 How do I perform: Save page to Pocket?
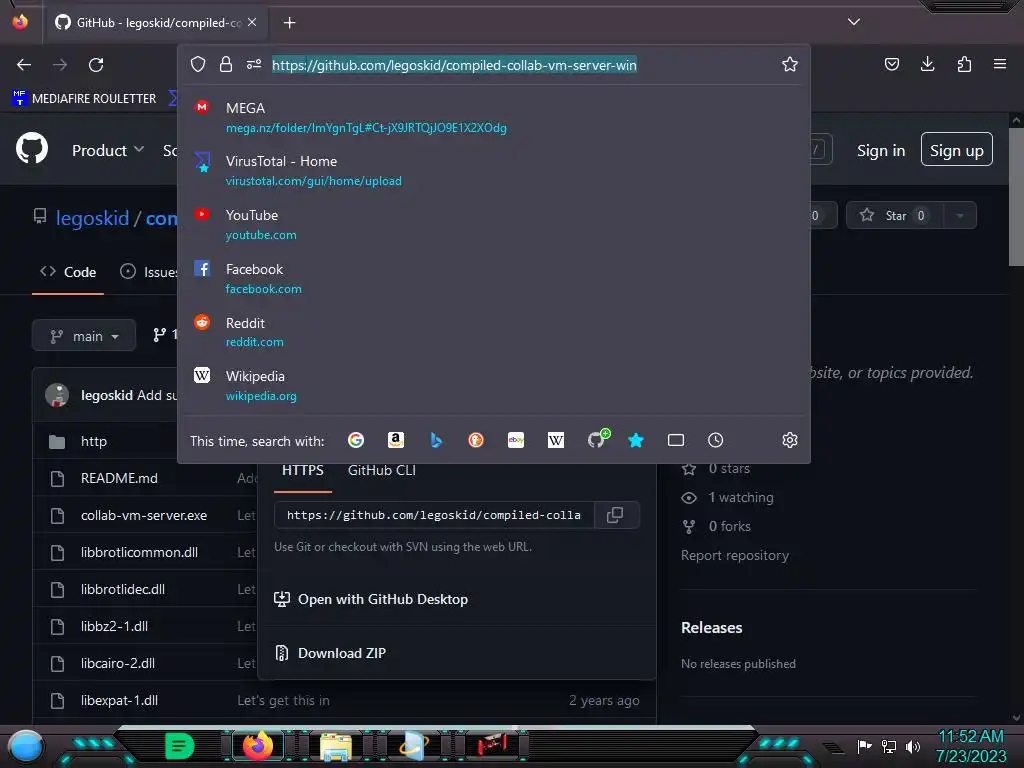point(891,64)
